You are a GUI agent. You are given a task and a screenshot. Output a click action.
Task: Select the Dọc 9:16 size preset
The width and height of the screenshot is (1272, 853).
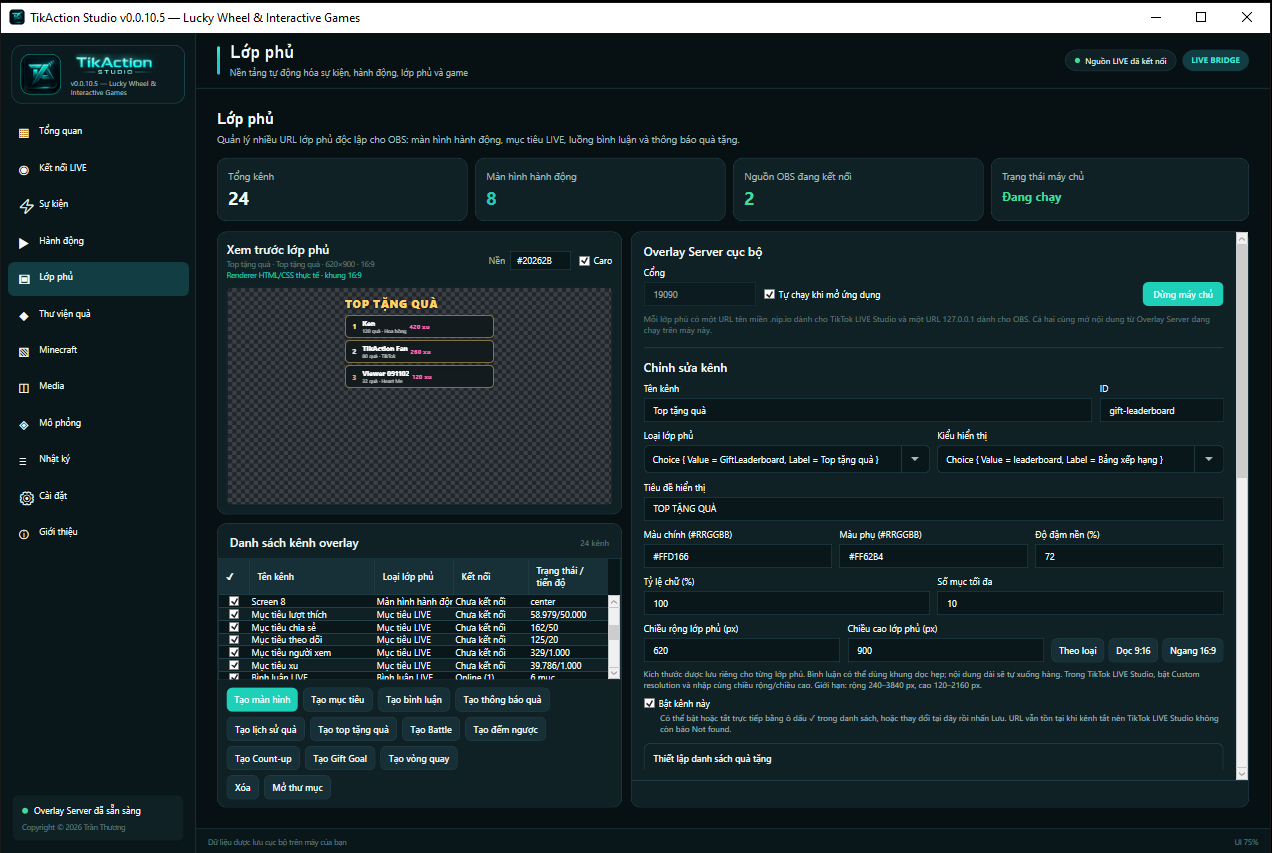1133,651
